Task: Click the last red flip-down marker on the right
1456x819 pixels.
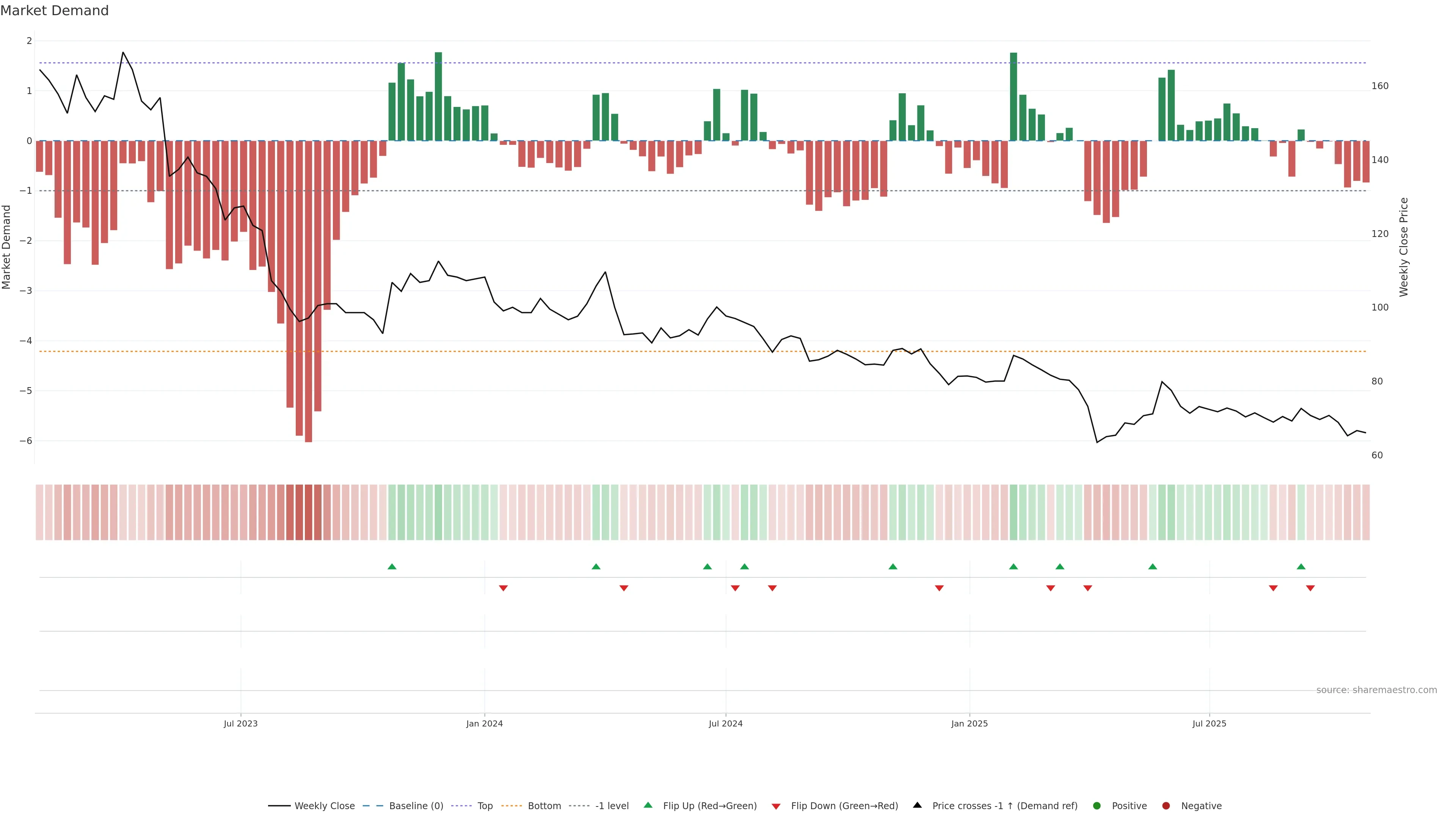Action: click(1310, 588)
